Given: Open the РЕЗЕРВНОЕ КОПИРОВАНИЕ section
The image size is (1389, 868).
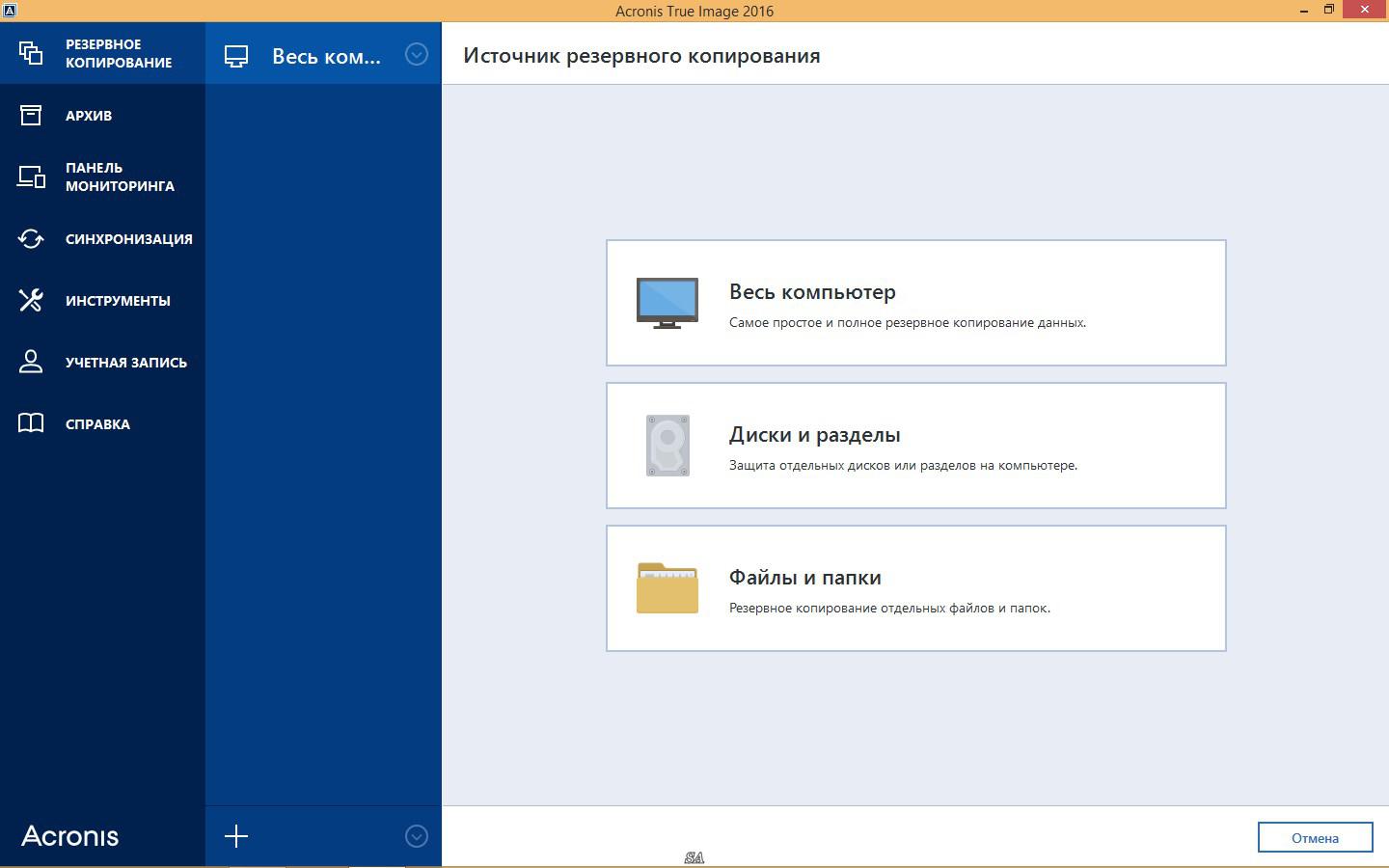Looking at the screenshot, I should pos(102,53).
